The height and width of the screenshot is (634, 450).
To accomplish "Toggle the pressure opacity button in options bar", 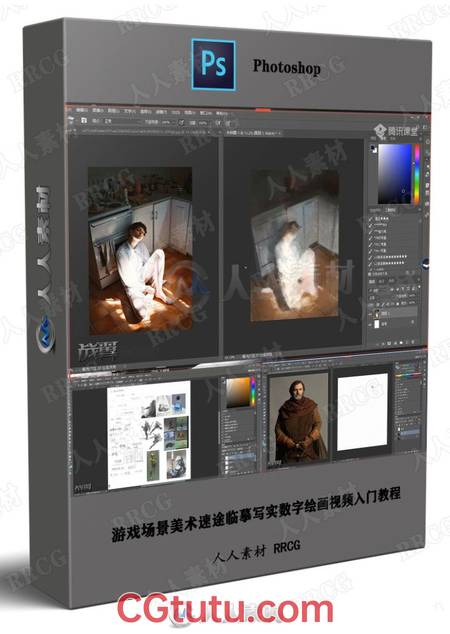I will pos(182,122).
